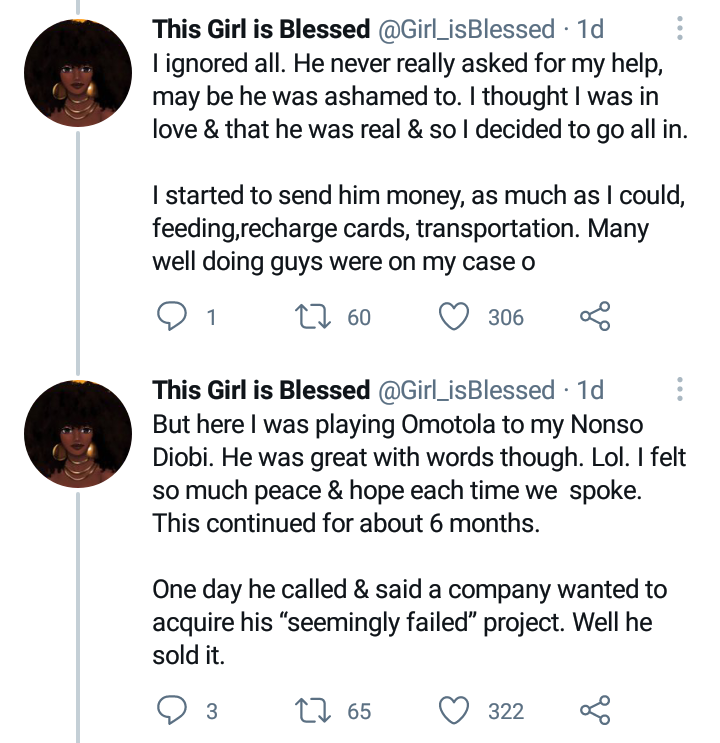Open the tweet text about recharge cards

420,162
